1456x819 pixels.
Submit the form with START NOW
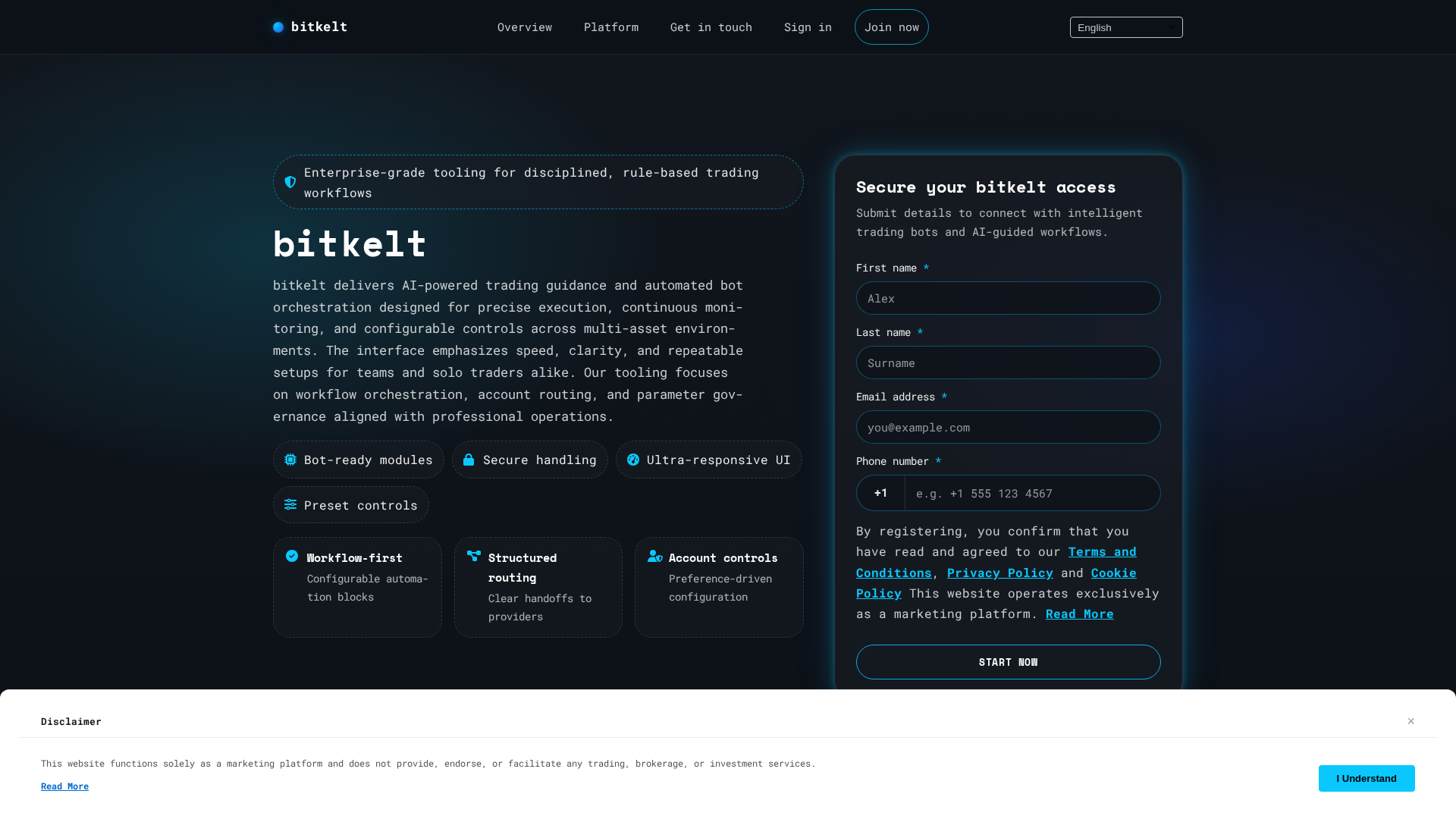pyautogui.click(x=1009, y=662)
